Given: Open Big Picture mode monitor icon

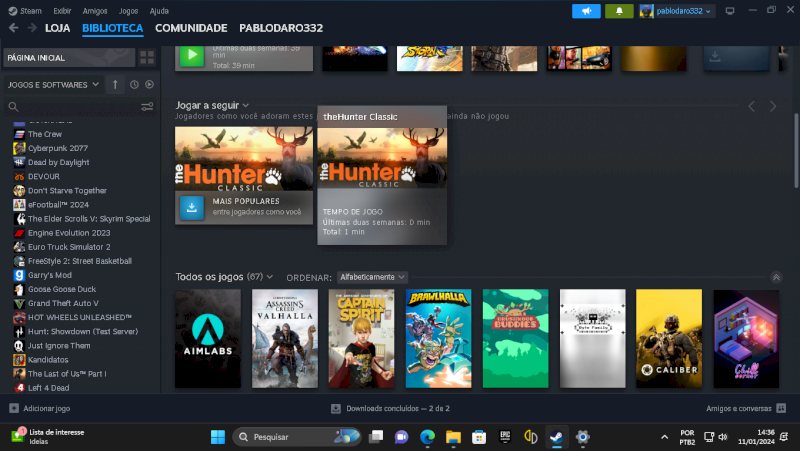Looking at the screenshot, I should pos(730,11).
